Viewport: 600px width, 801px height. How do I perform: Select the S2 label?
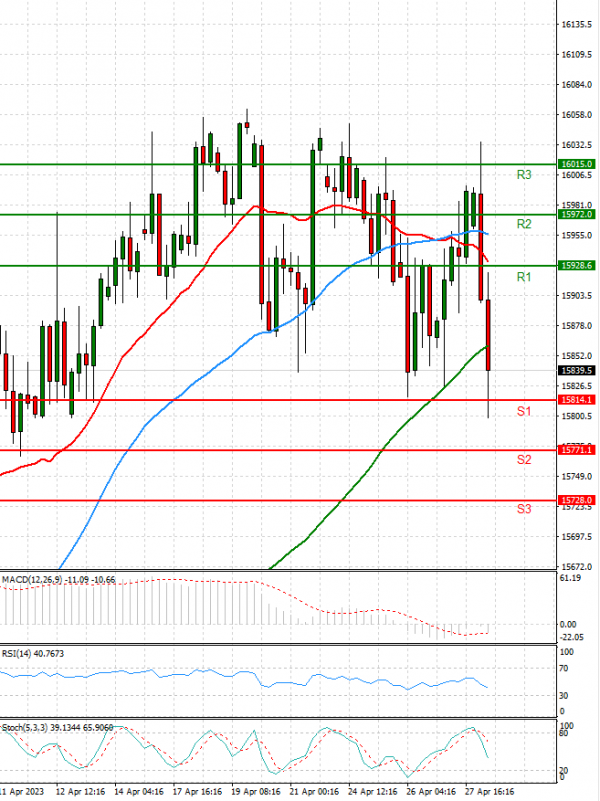524,460
